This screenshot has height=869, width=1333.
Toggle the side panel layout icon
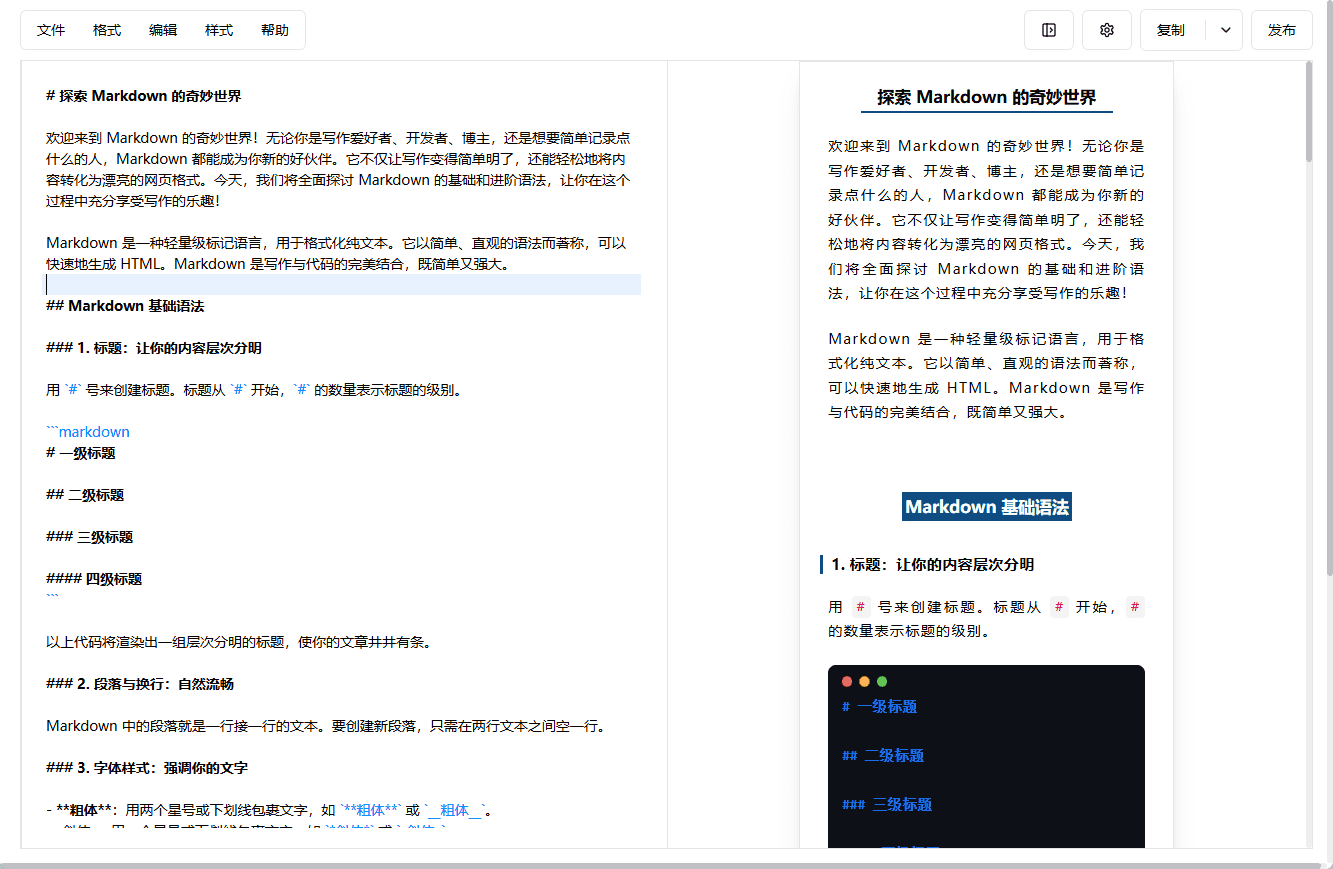click(1049, 30)
